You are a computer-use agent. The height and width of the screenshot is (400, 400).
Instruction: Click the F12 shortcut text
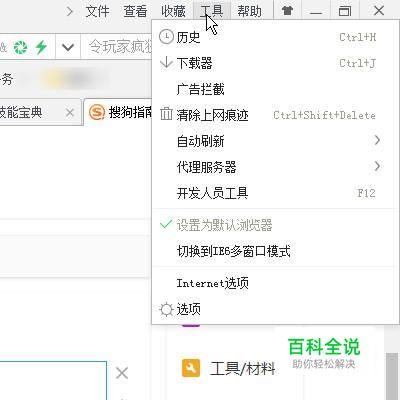[x=366, y=193]
